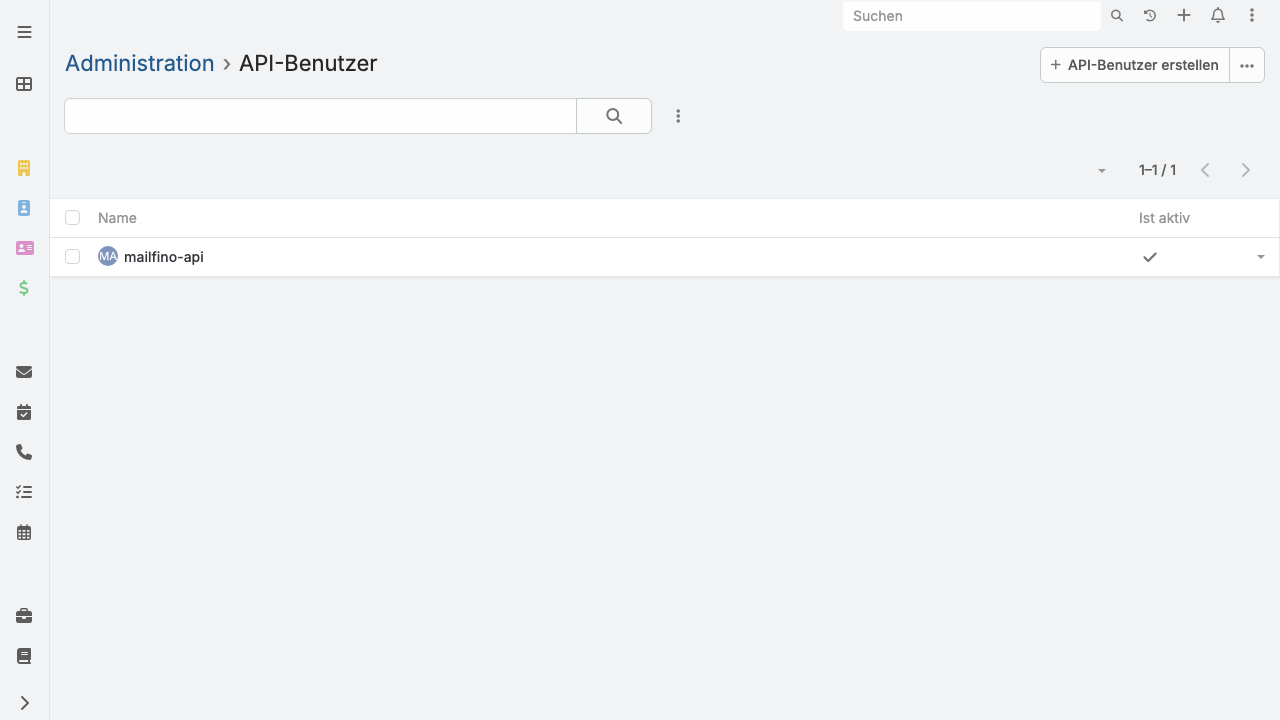Image resolution: width=1280 pixels, height=720 pixels.
Task: Open Tasks checklist icon in sidebar
Action: click(25, 492)
